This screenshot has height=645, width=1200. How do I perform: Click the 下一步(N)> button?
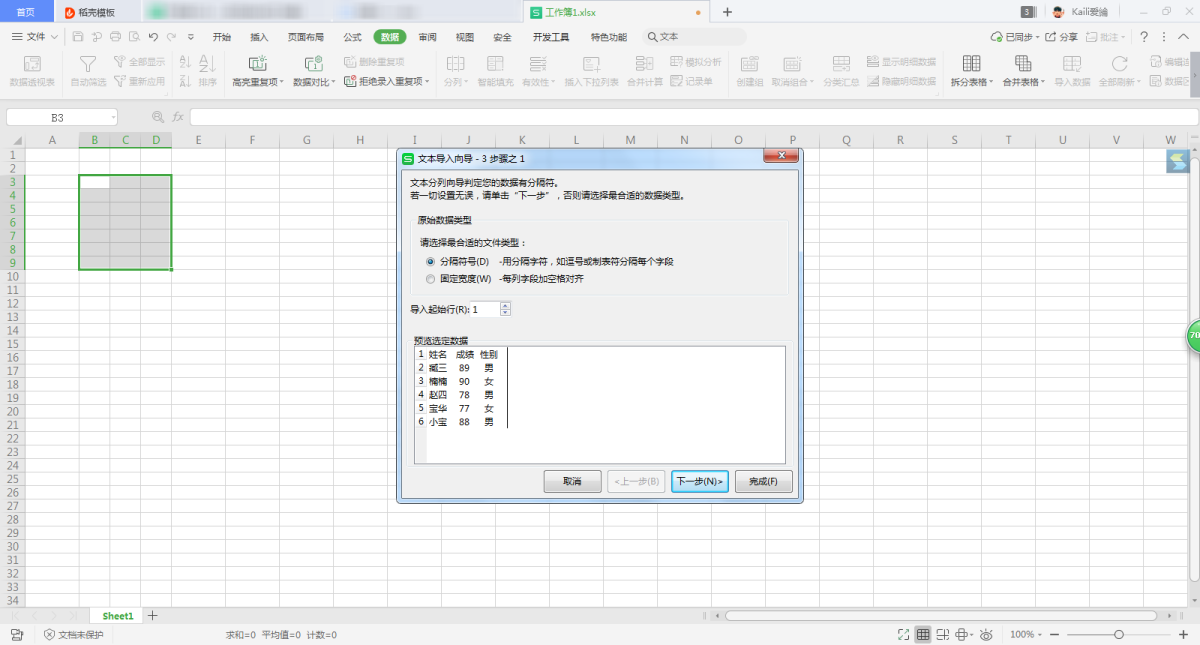point(699,481)
